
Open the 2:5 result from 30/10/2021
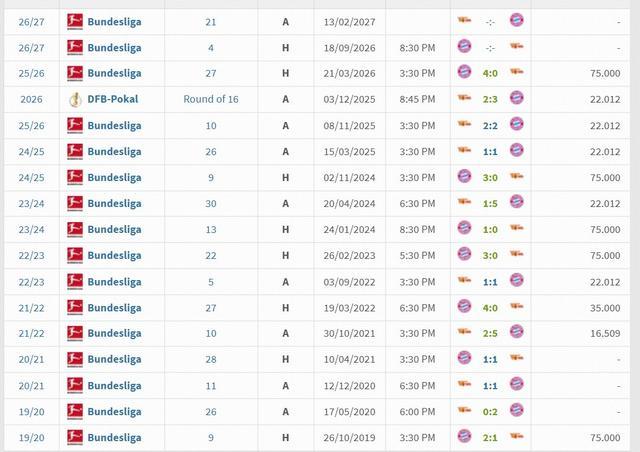[490, 334]
